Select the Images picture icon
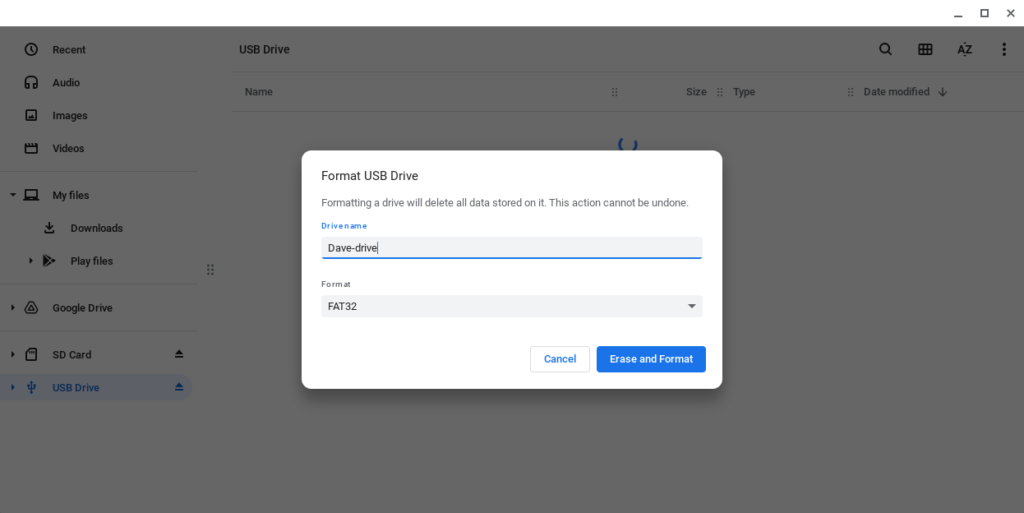 tap(31, 115)
